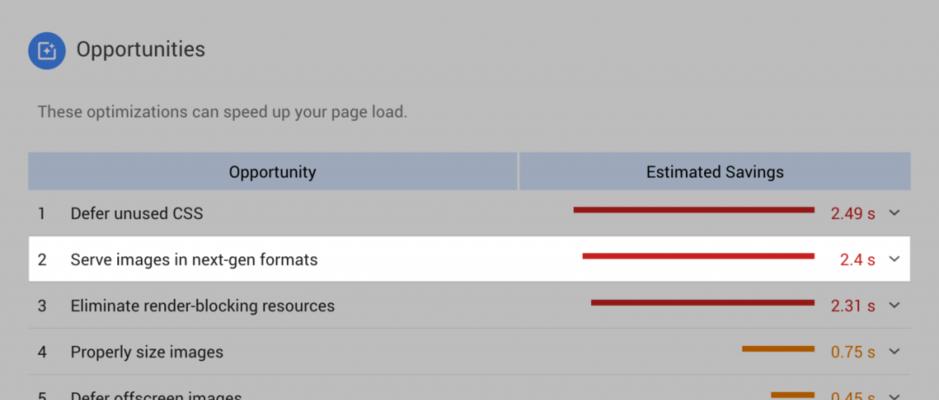Click the 0.75 s savings value
This screenshot has width=939, height=400.
pyautogui.click(x=853, y=352)
